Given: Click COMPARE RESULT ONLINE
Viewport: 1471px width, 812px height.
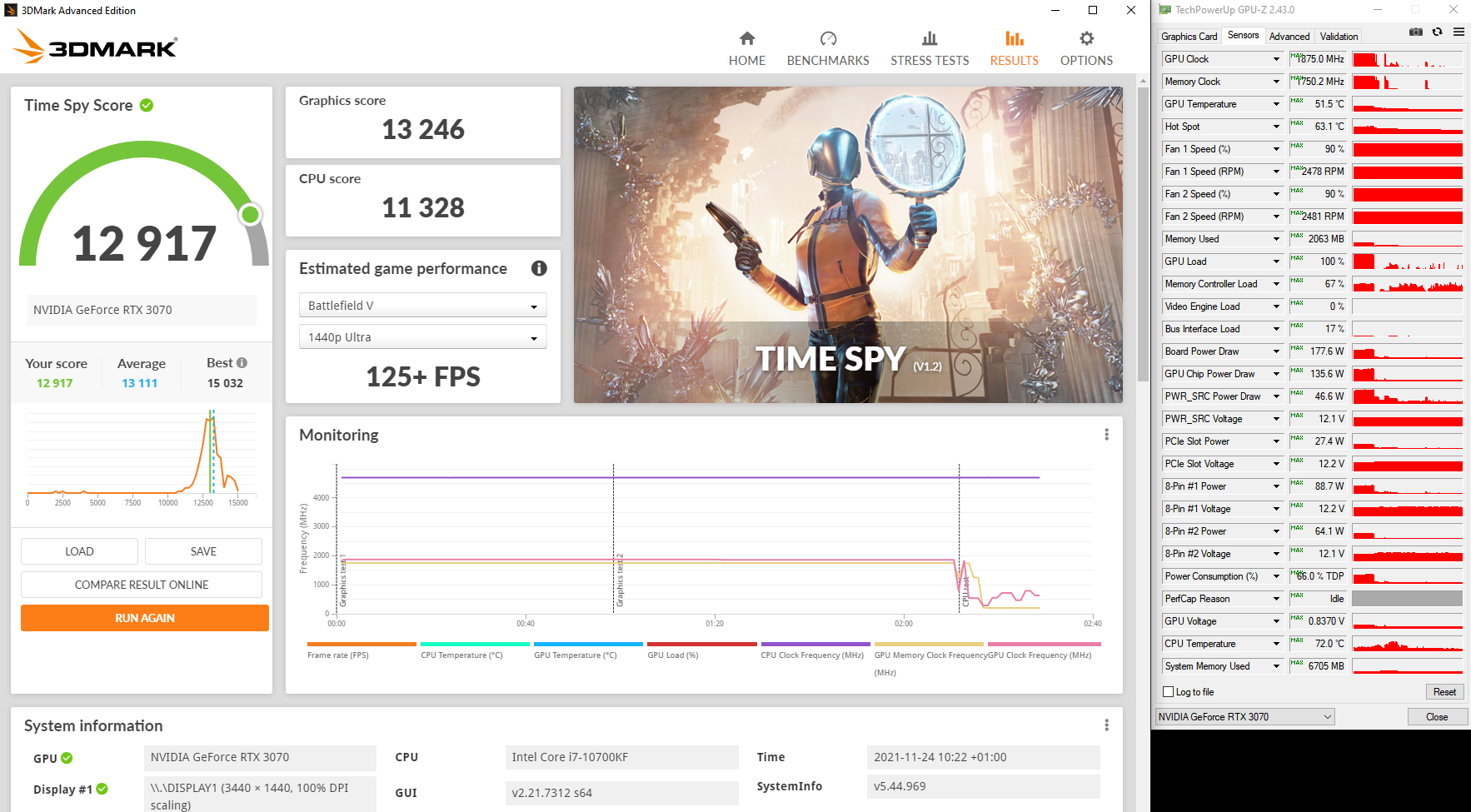Looking at the screenshot, I should click(142, 585).
